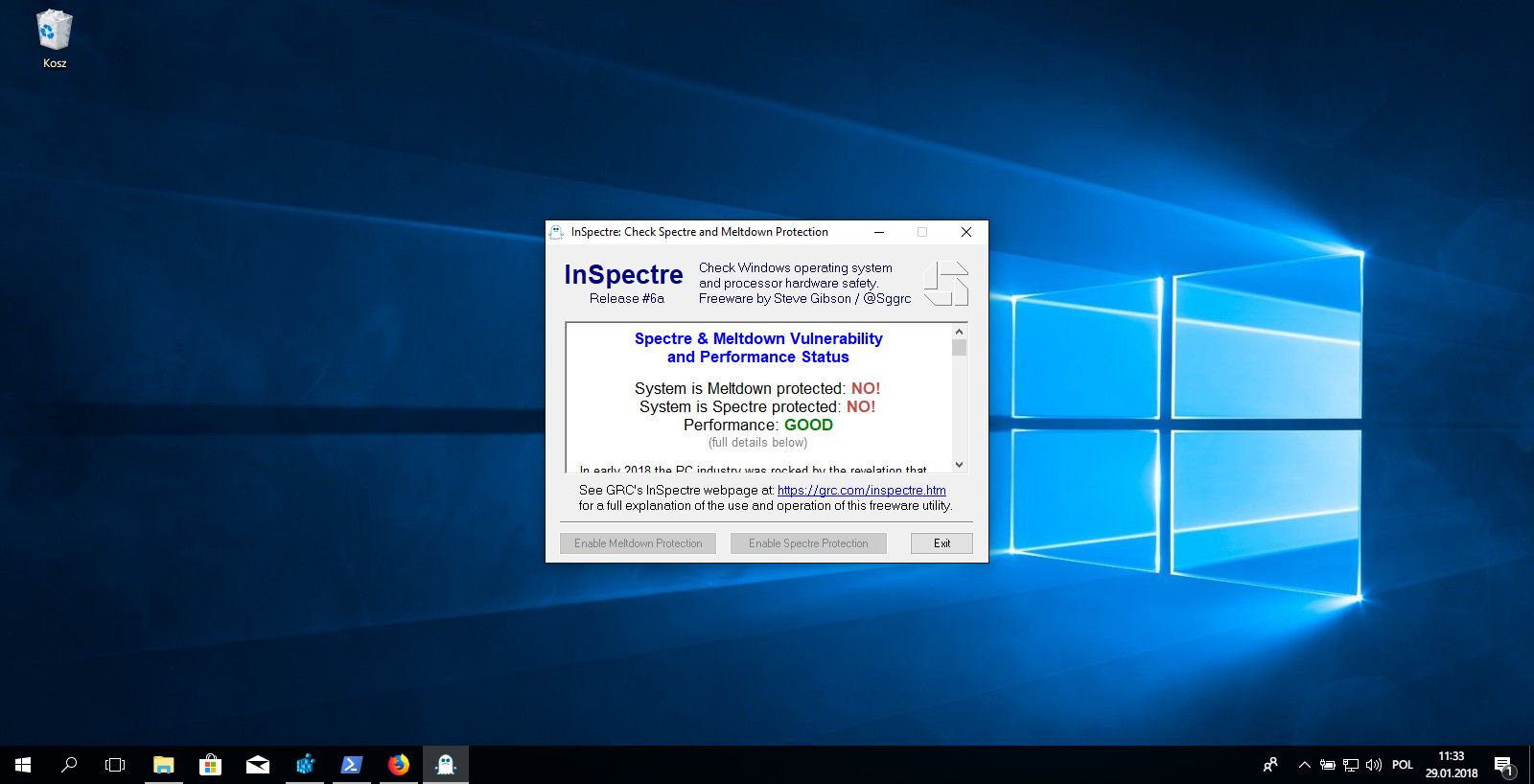Open the Windows Start menu
The height and width of the screenshot is (784, 1534).
tap(23, 765)
